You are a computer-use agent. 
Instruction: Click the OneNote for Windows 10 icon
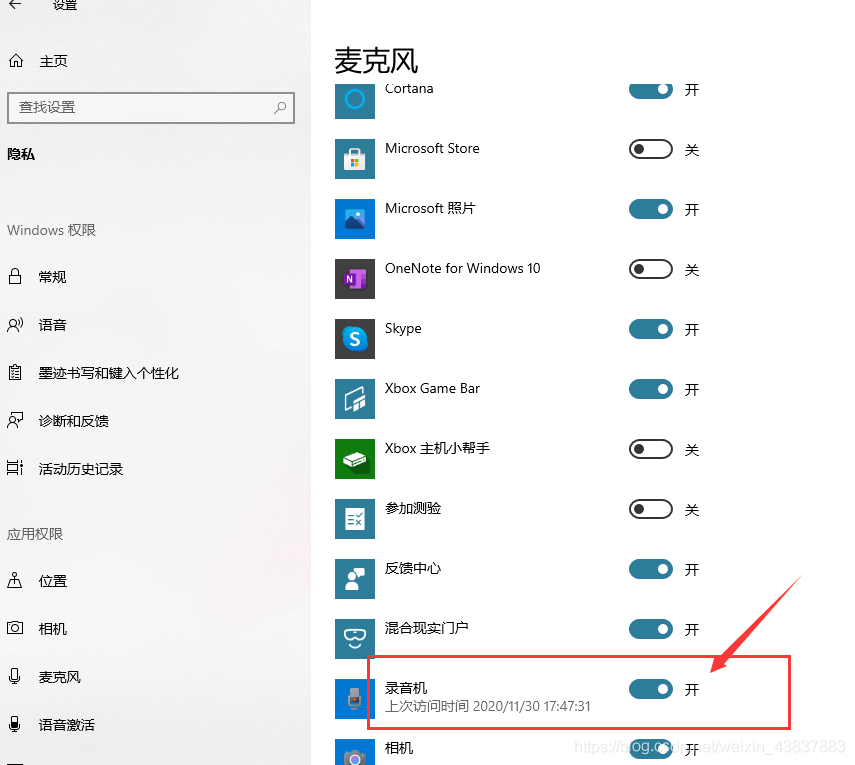[354, 279]
